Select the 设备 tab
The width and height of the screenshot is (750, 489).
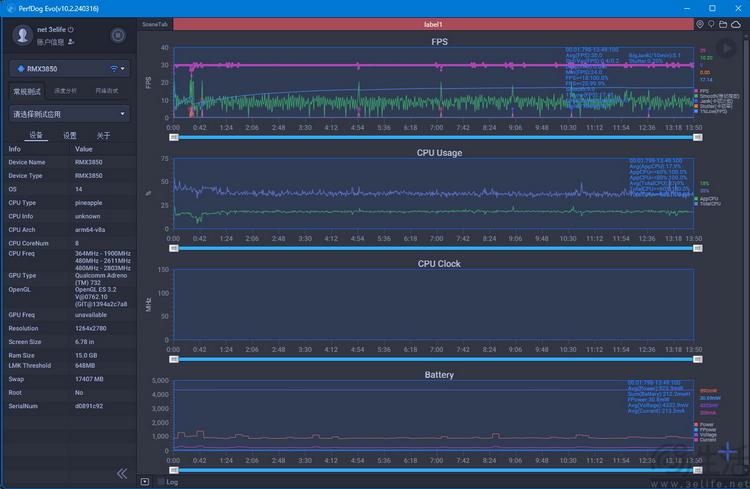click(x=36, y=135)
